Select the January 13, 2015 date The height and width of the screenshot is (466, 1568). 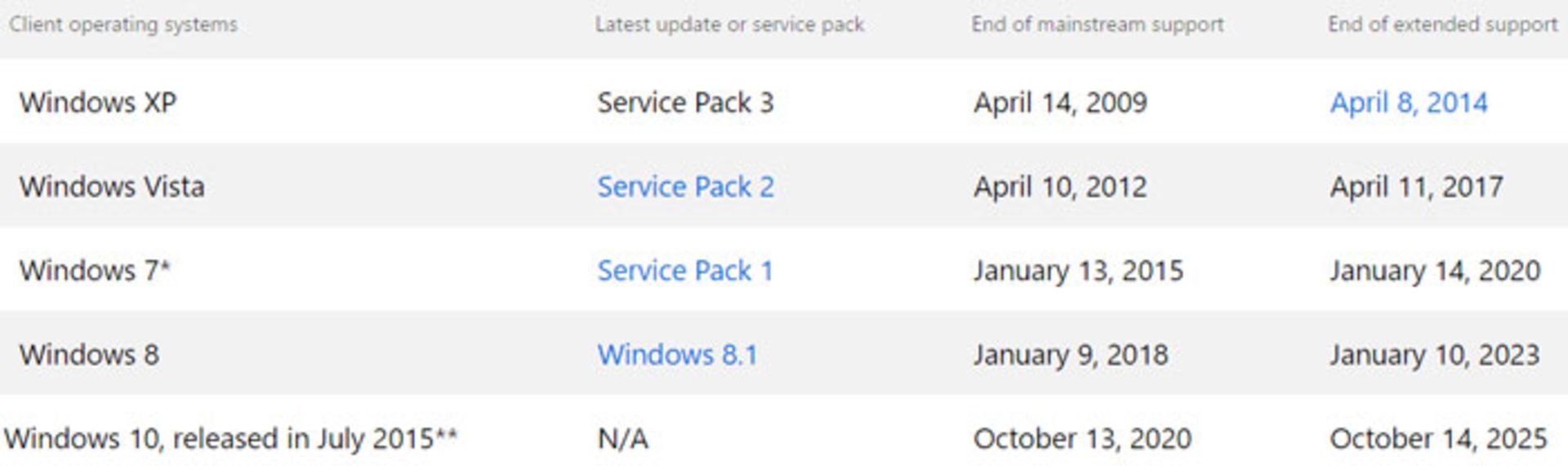point(1078,271)
